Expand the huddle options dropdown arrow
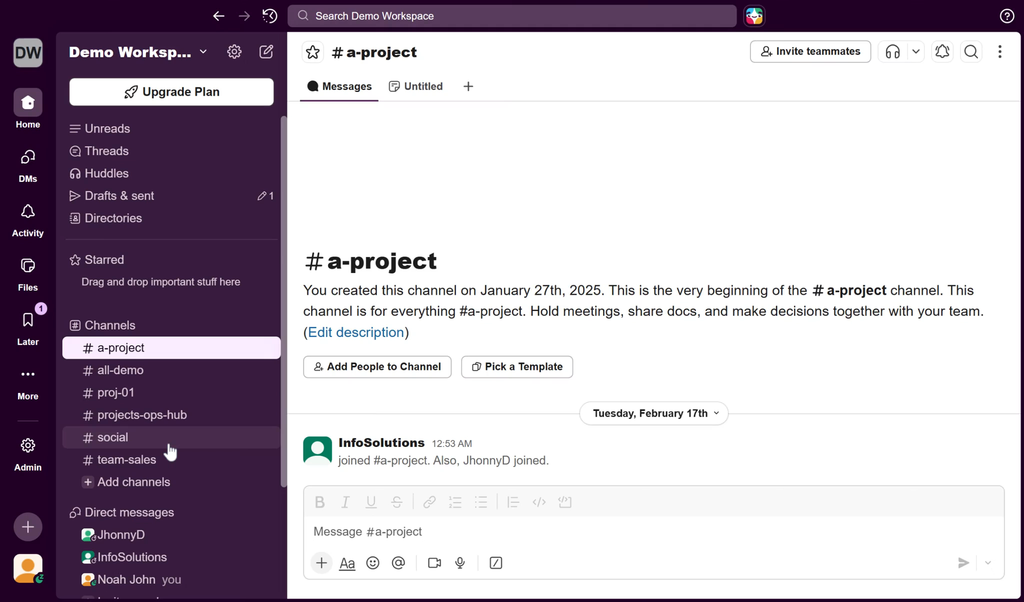The image size is (1024, 602). click(x=916, y=52)
